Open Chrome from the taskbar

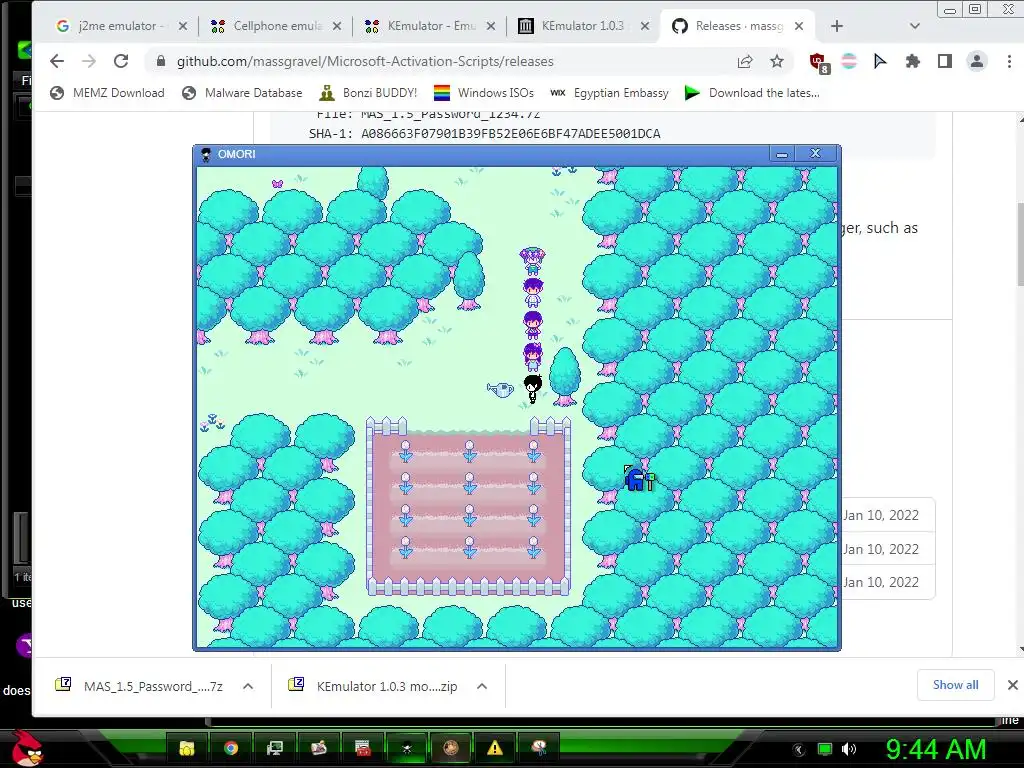231,748
